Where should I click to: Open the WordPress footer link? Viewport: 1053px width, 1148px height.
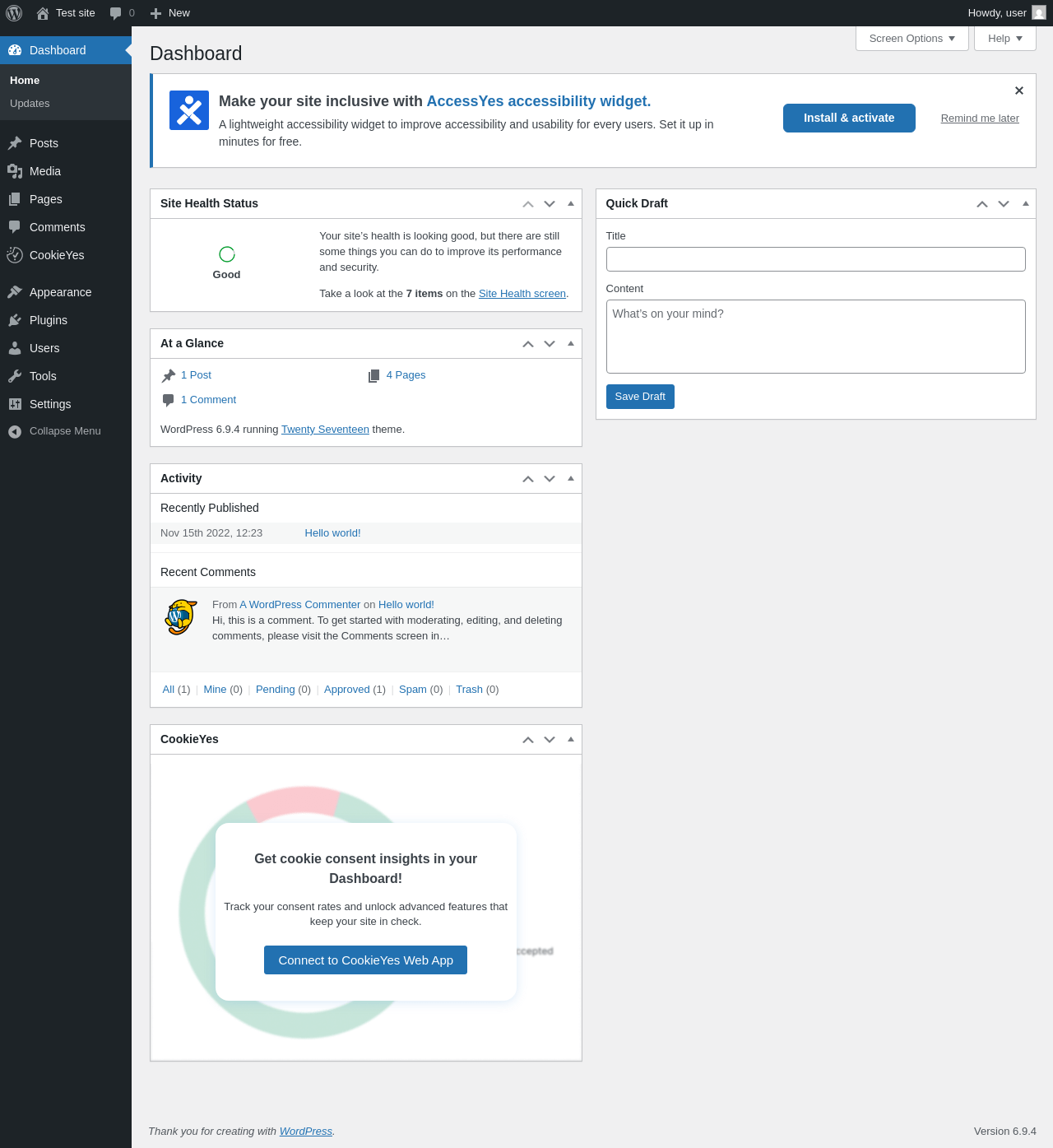(306, 1132)
